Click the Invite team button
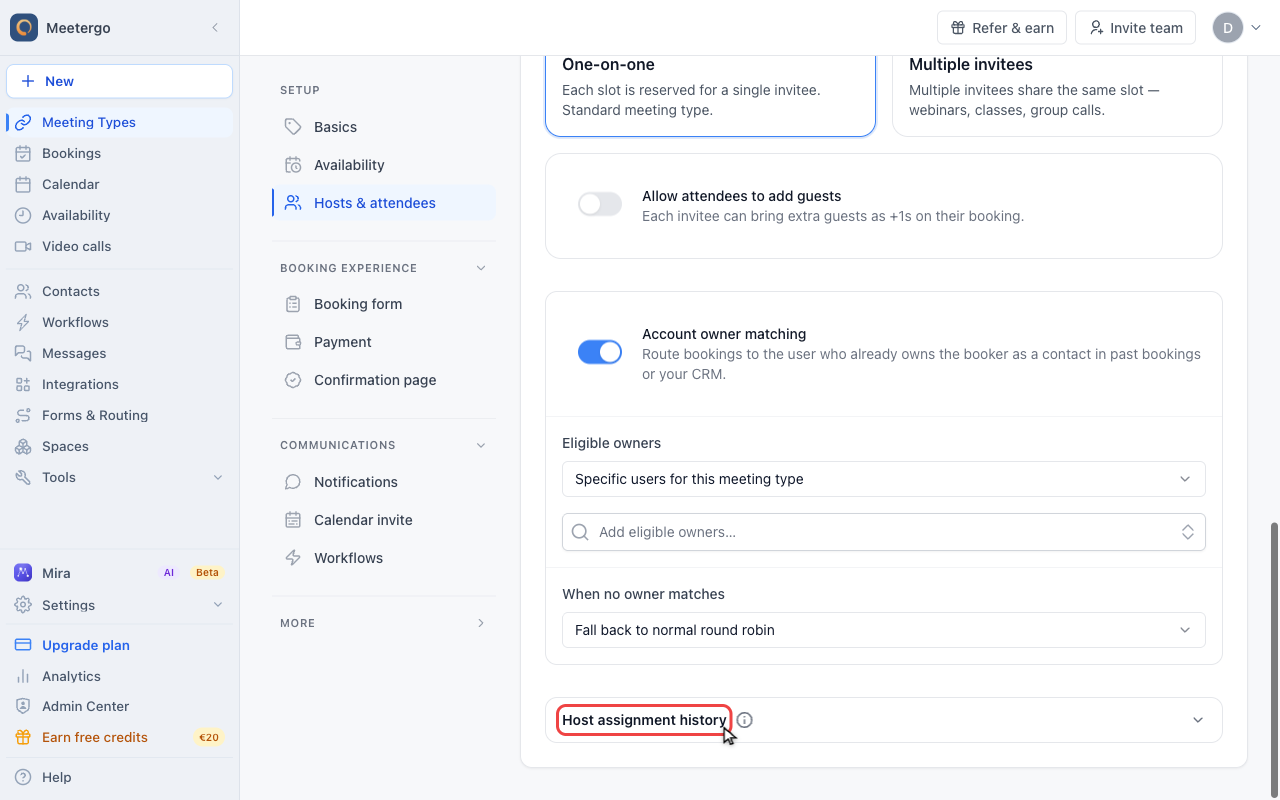1280x800 pixels. 1135,28
